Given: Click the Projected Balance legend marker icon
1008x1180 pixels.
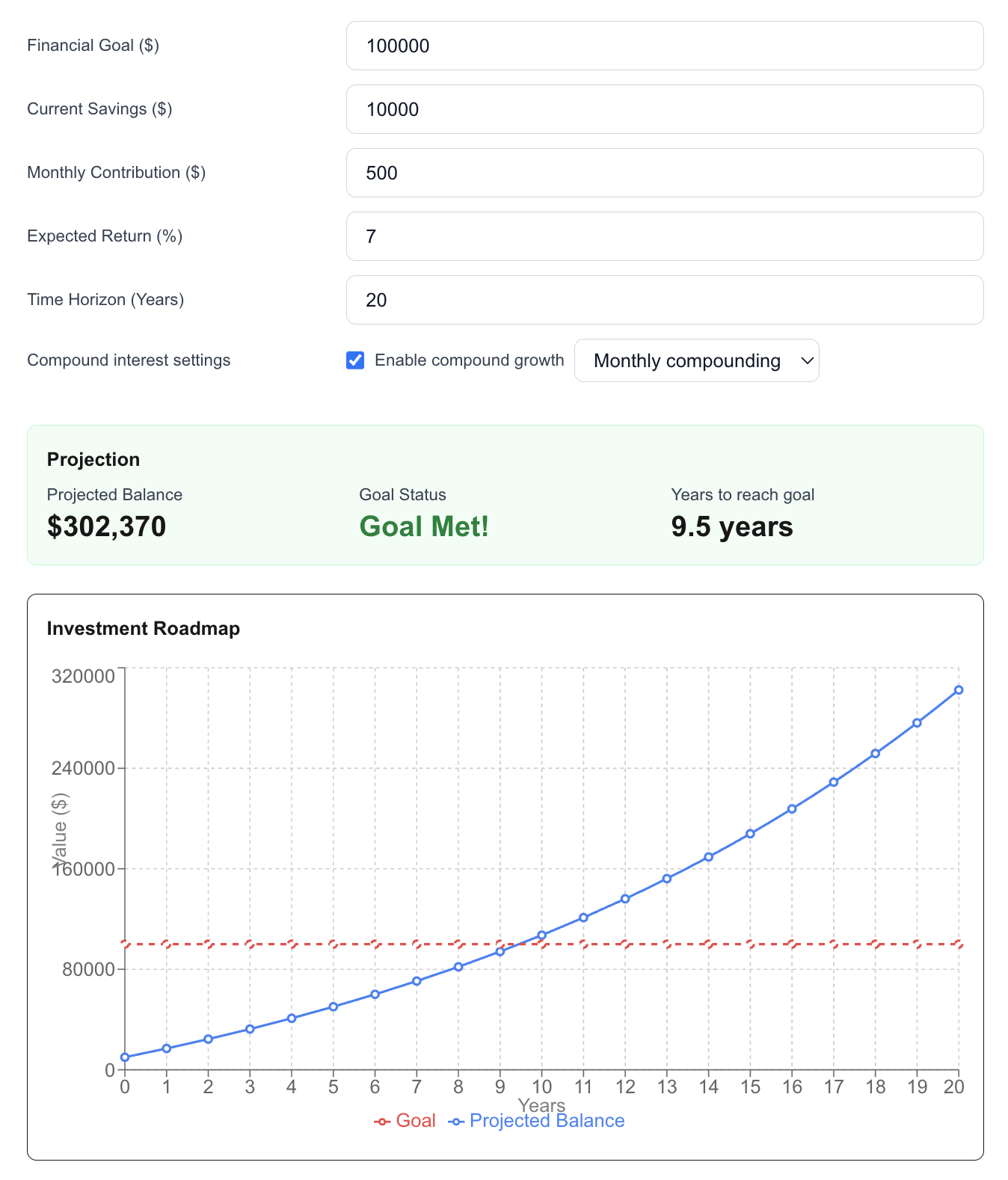Looking at the screenshot, I should tap(456, 1122).
